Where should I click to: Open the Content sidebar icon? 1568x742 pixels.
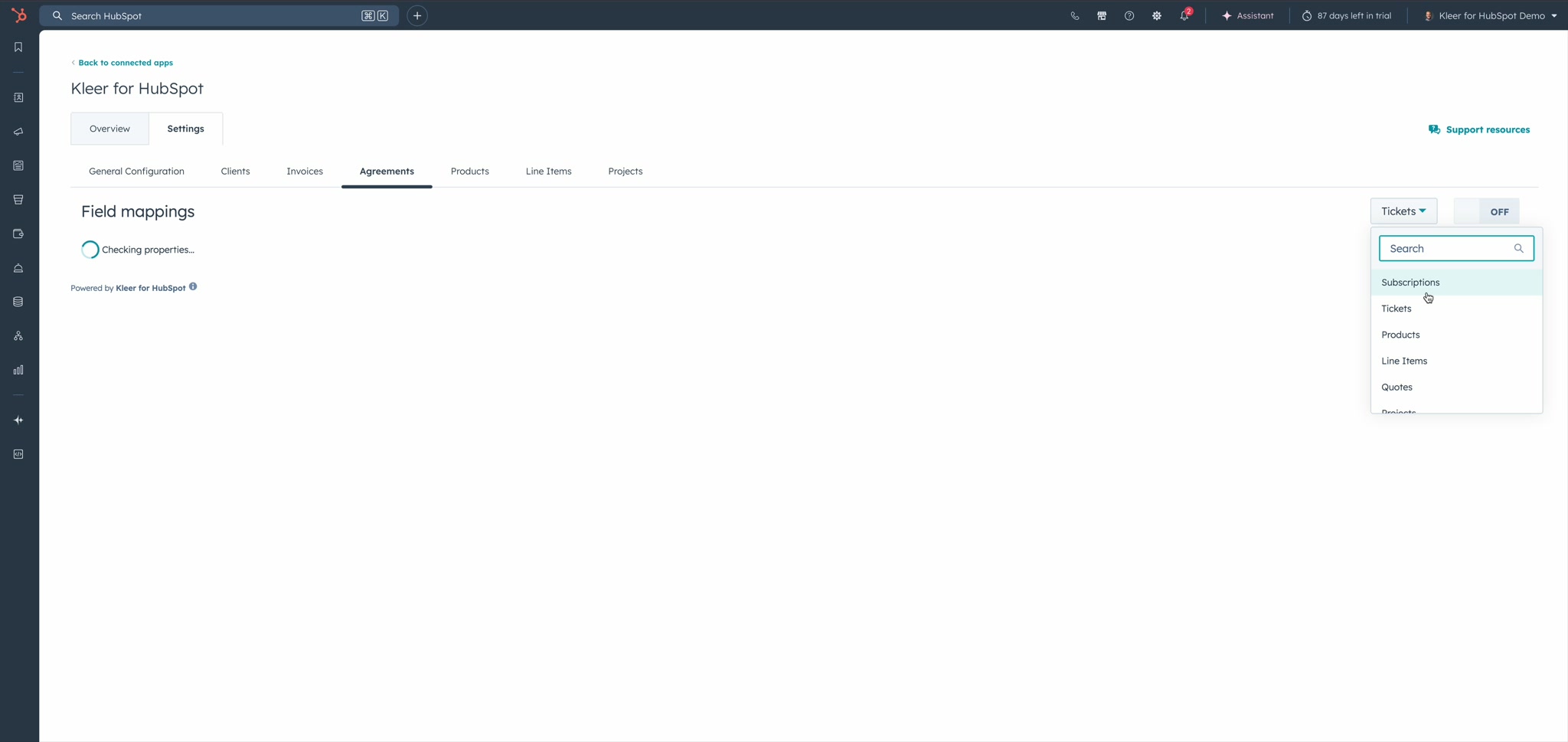point(18,165)
